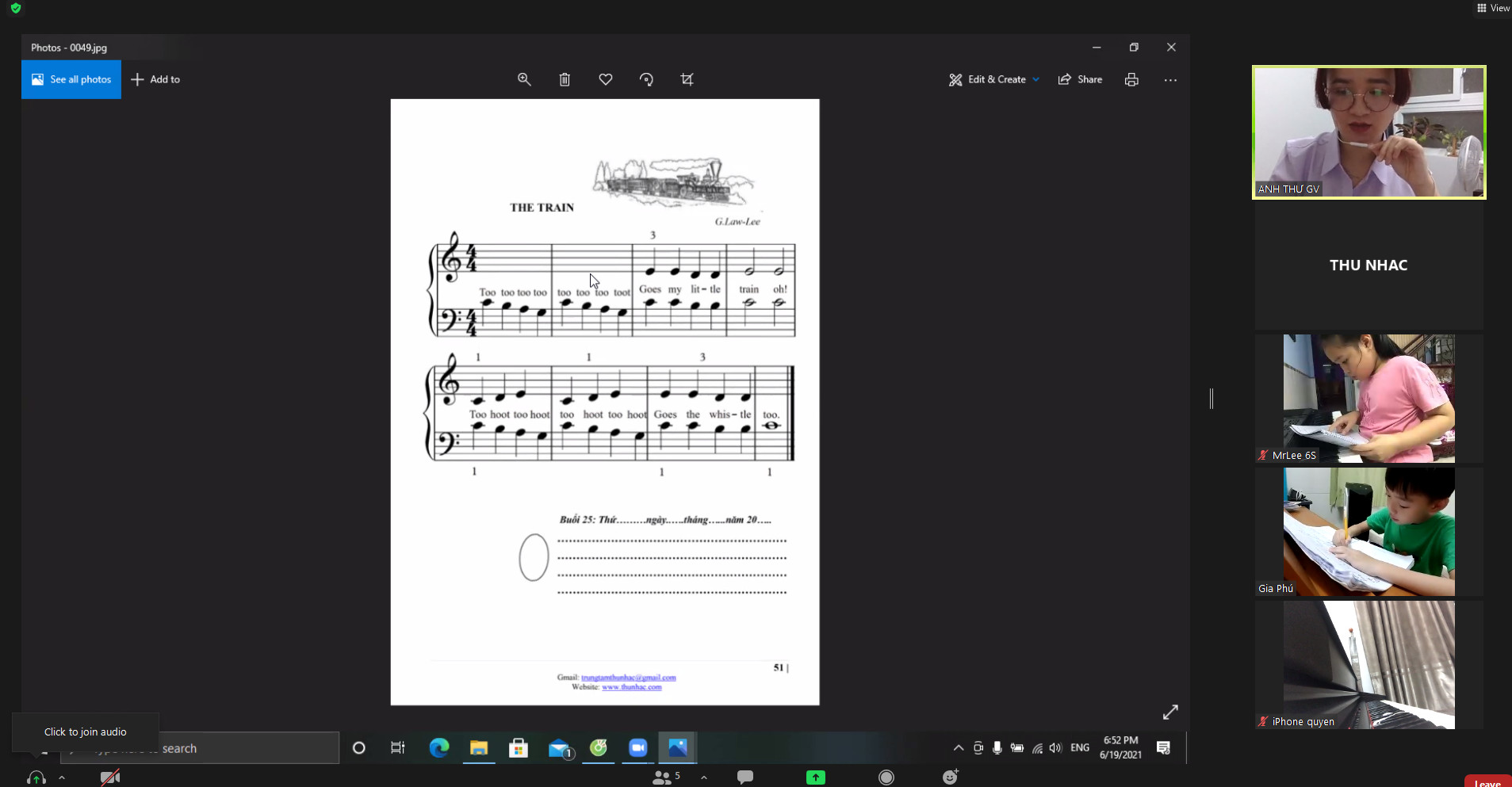Expand the participants list arrow
This screenshot has width=1512, height=787.
[x=704, y=777]
